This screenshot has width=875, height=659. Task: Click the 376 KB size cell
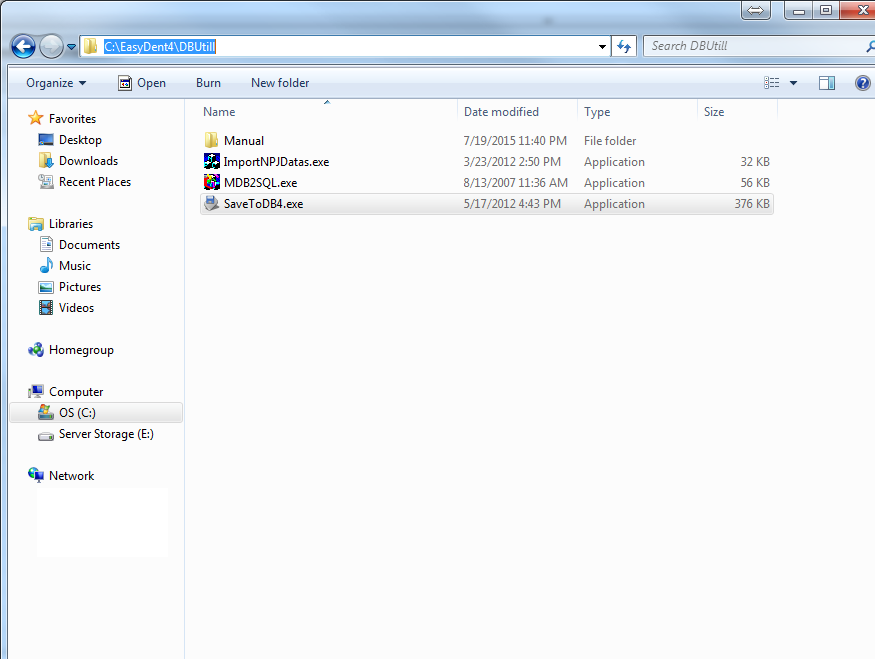point(752,204)
